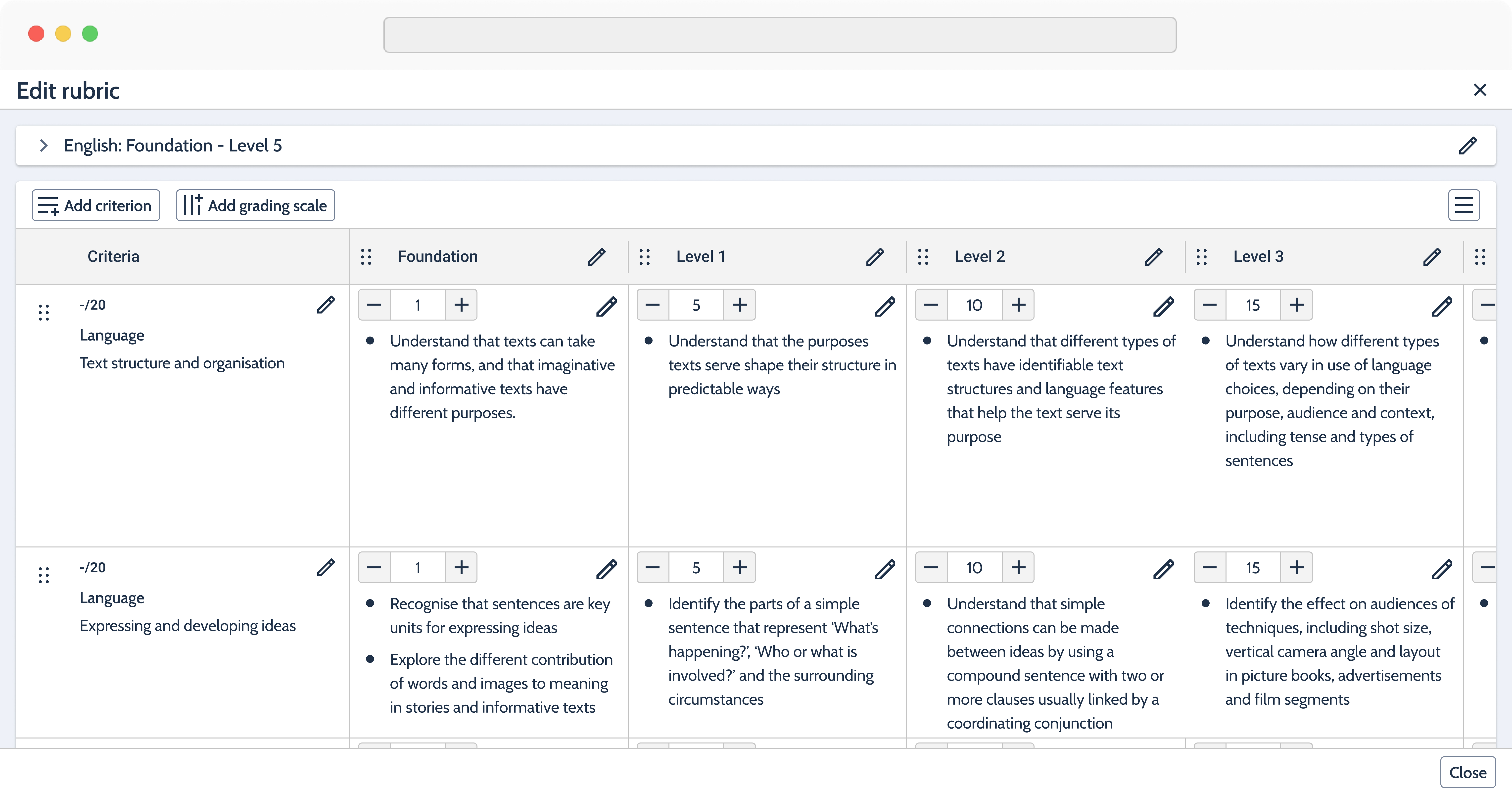Increase Level 3 score for Text structure row
Viewport: 1512px width, 796px height.
pyautogui.click(x=1297, y=305)
